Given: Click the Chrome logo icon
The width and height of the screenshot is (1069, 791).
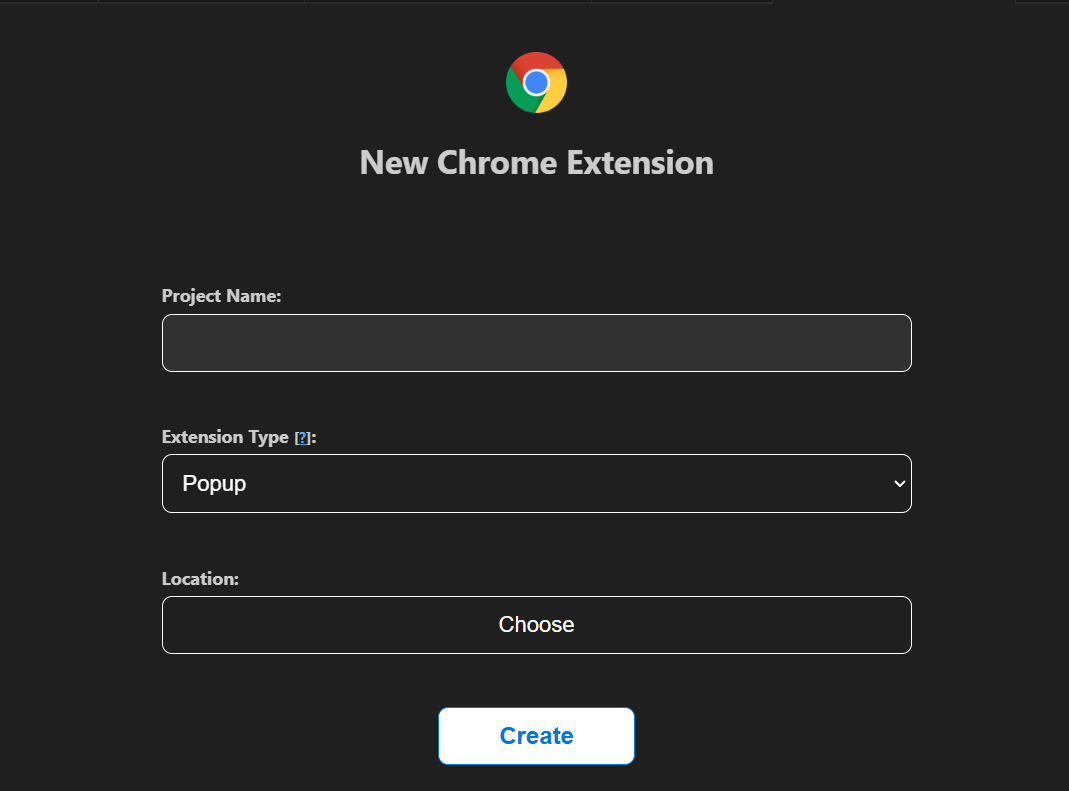Looking at the screenshot, I should 536,83.
